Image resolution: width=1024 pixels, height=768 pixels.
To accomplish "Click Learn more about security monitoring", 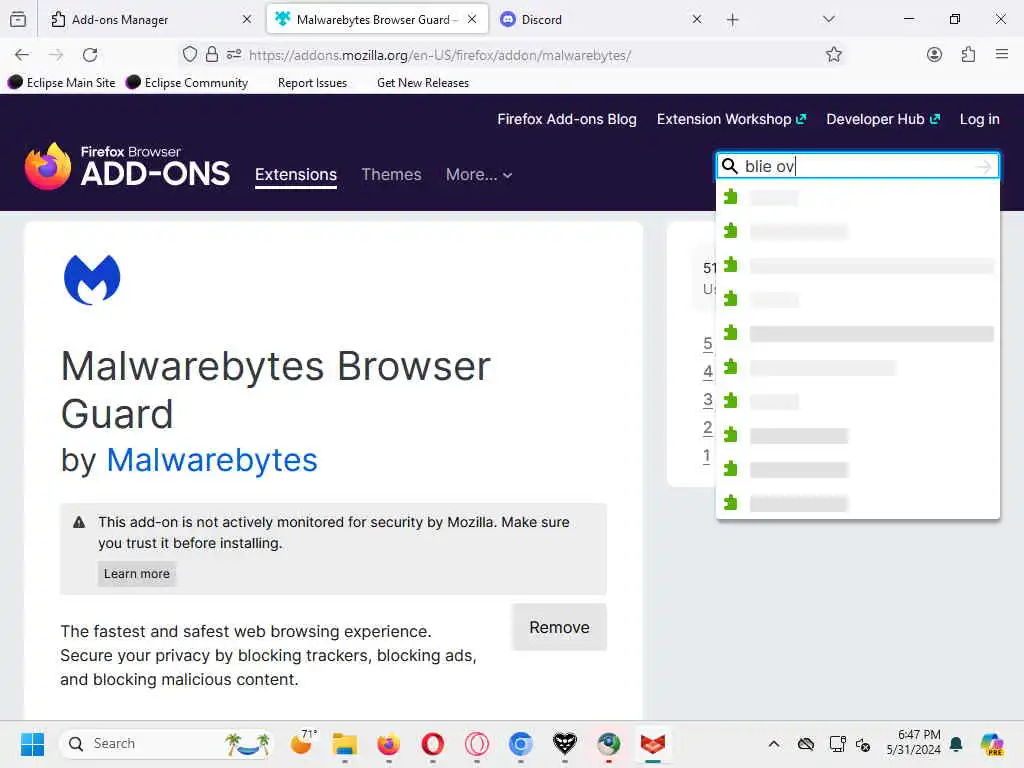I will pos(136,573).
